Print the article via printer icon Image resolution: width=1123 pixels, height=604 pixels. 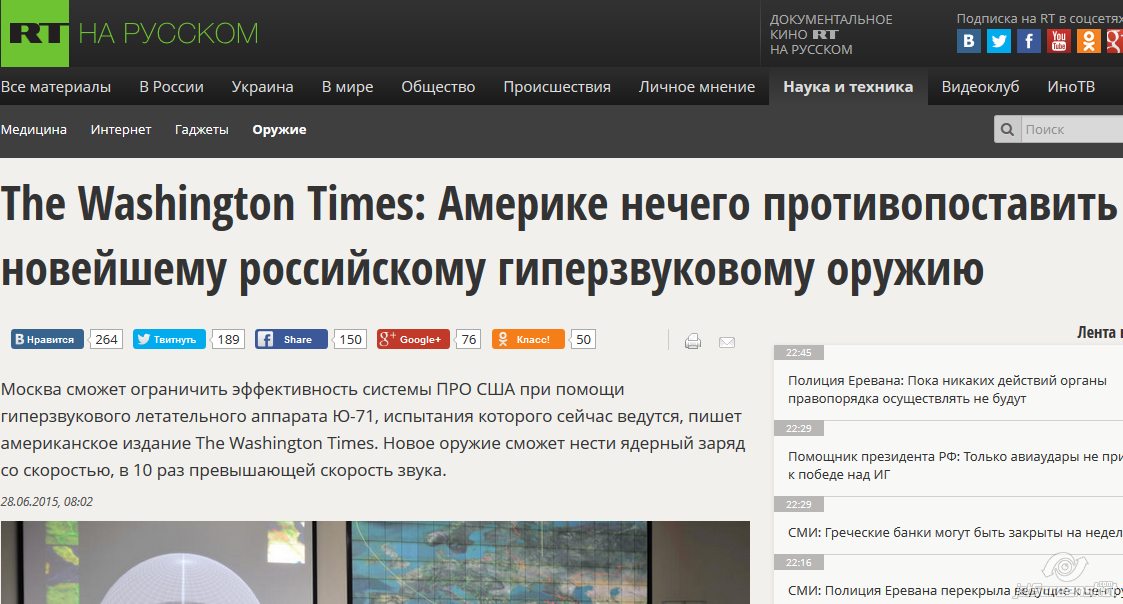tap(693, 342)
